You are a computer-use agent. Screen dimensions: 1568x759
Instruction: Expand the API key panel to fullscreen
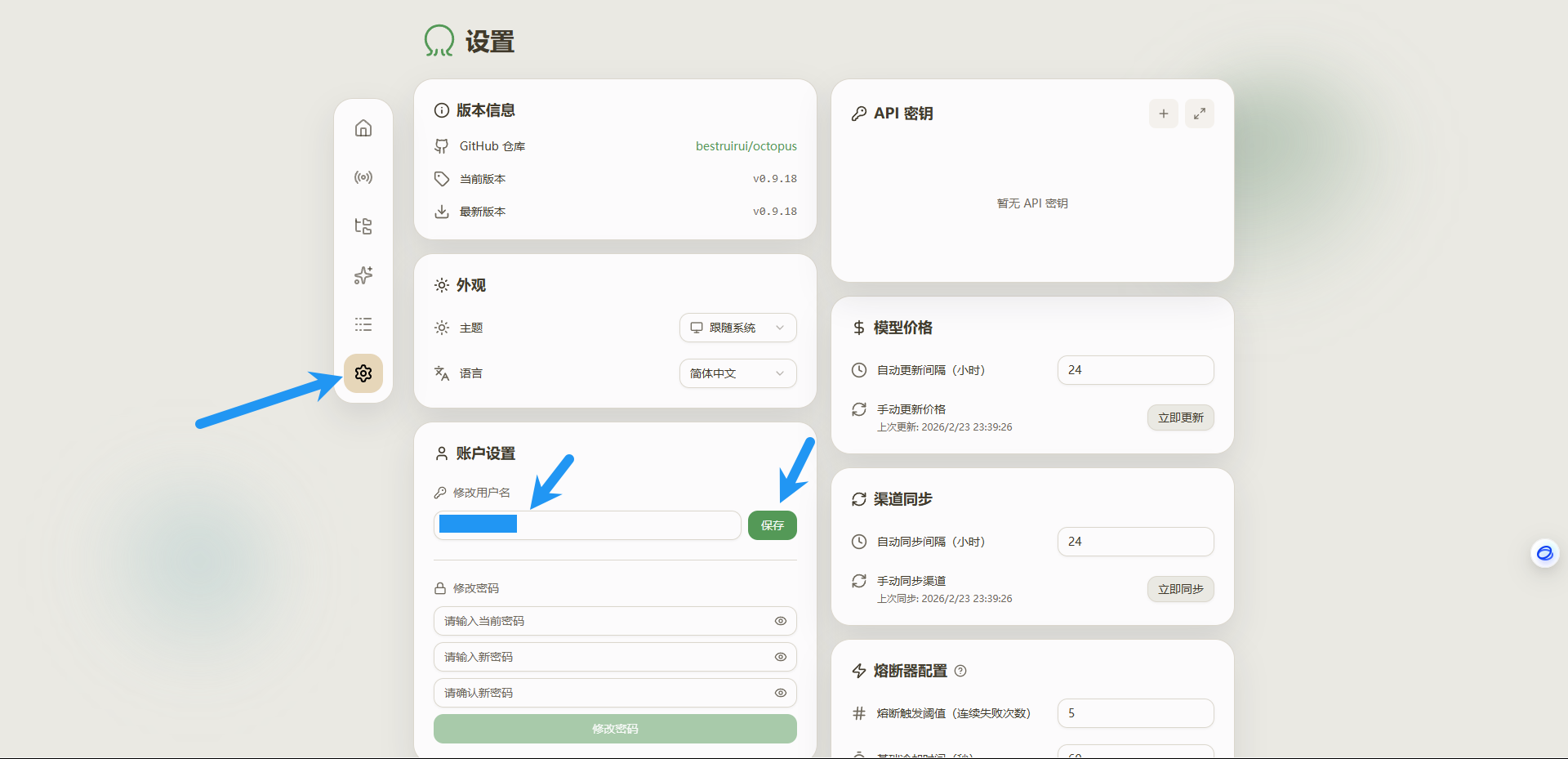1199,114
